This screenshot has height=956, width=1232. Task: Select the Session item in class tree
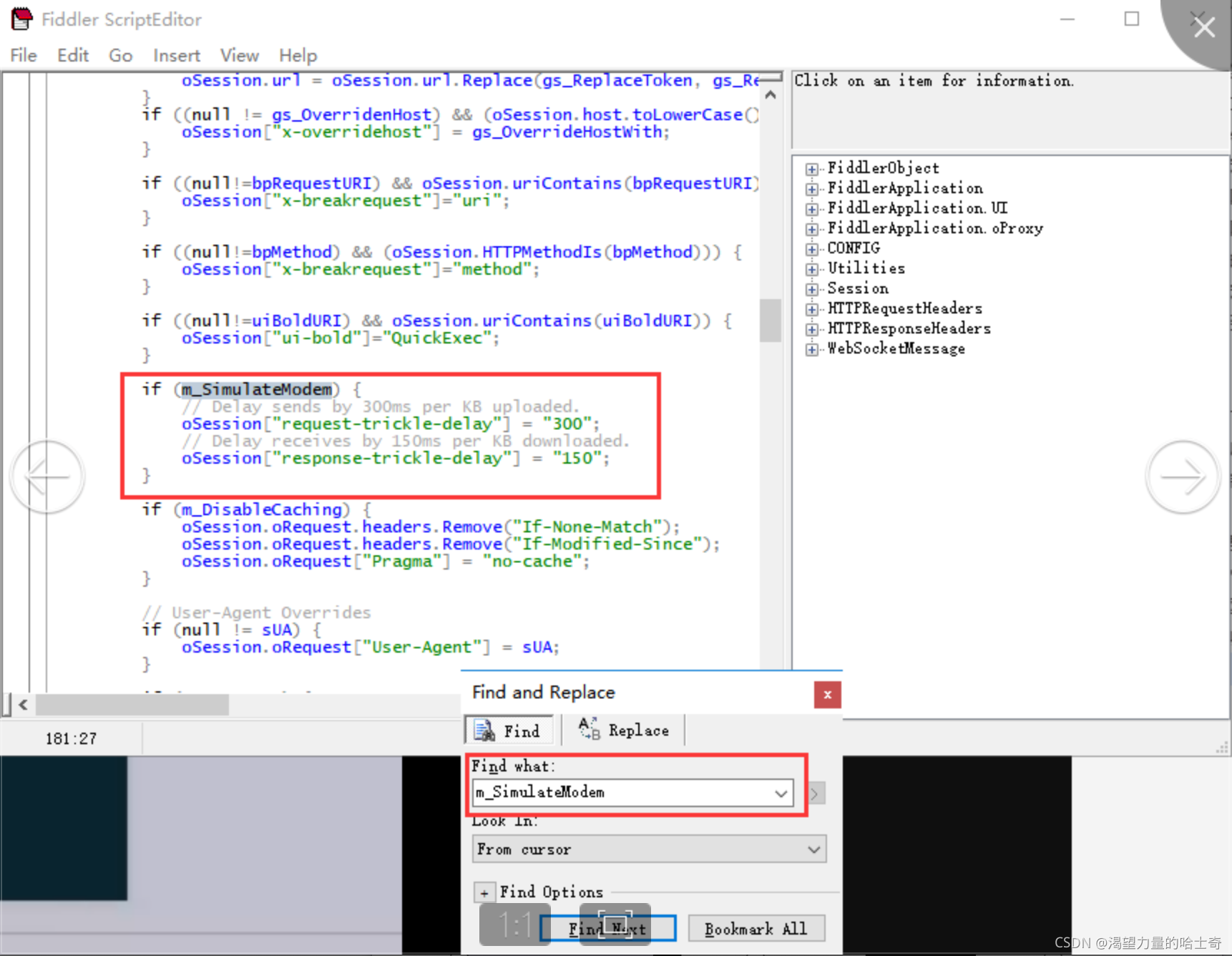(x=858, y=288)
